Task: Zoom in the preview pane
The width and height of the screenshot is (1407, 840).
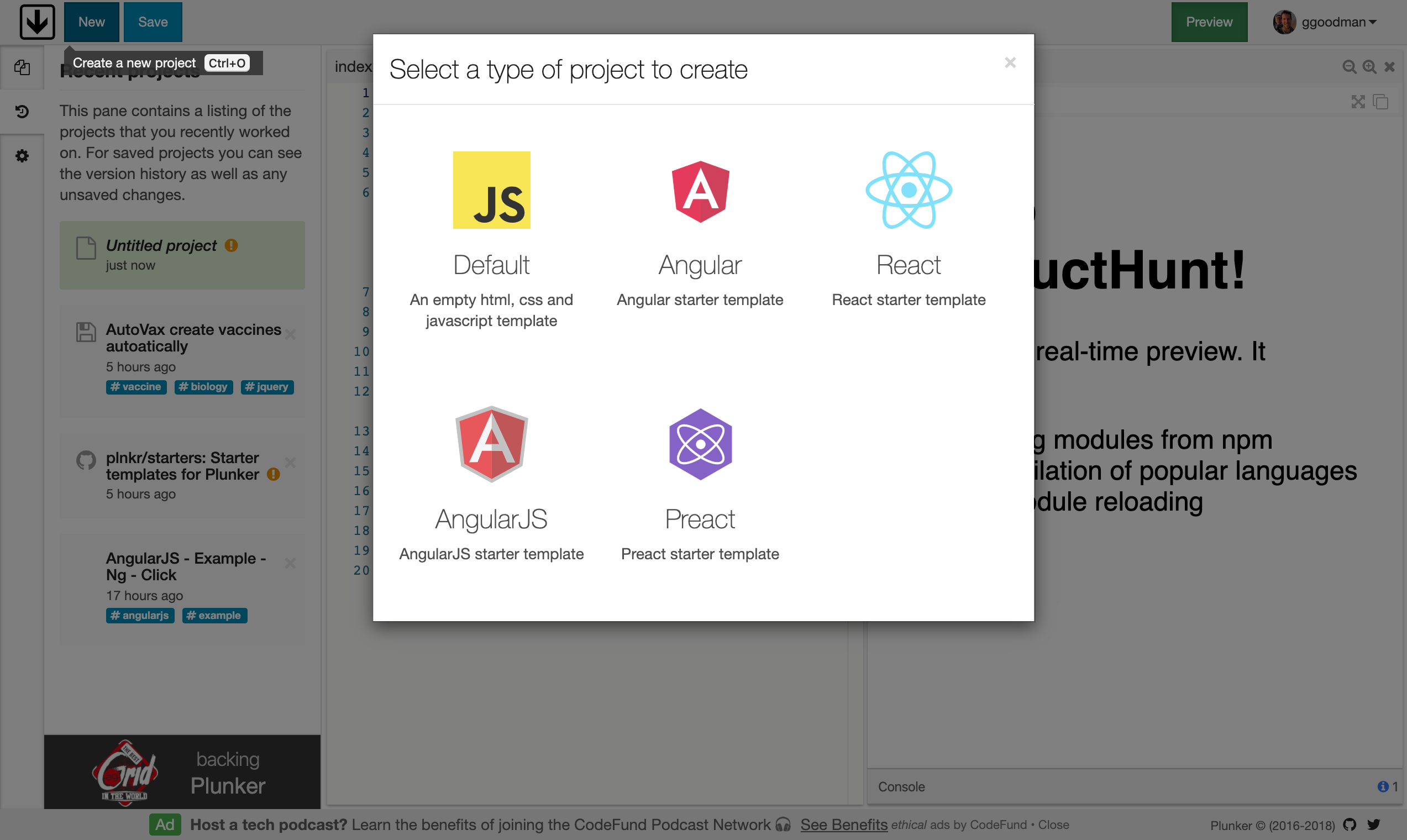Action: (1369, 67)
